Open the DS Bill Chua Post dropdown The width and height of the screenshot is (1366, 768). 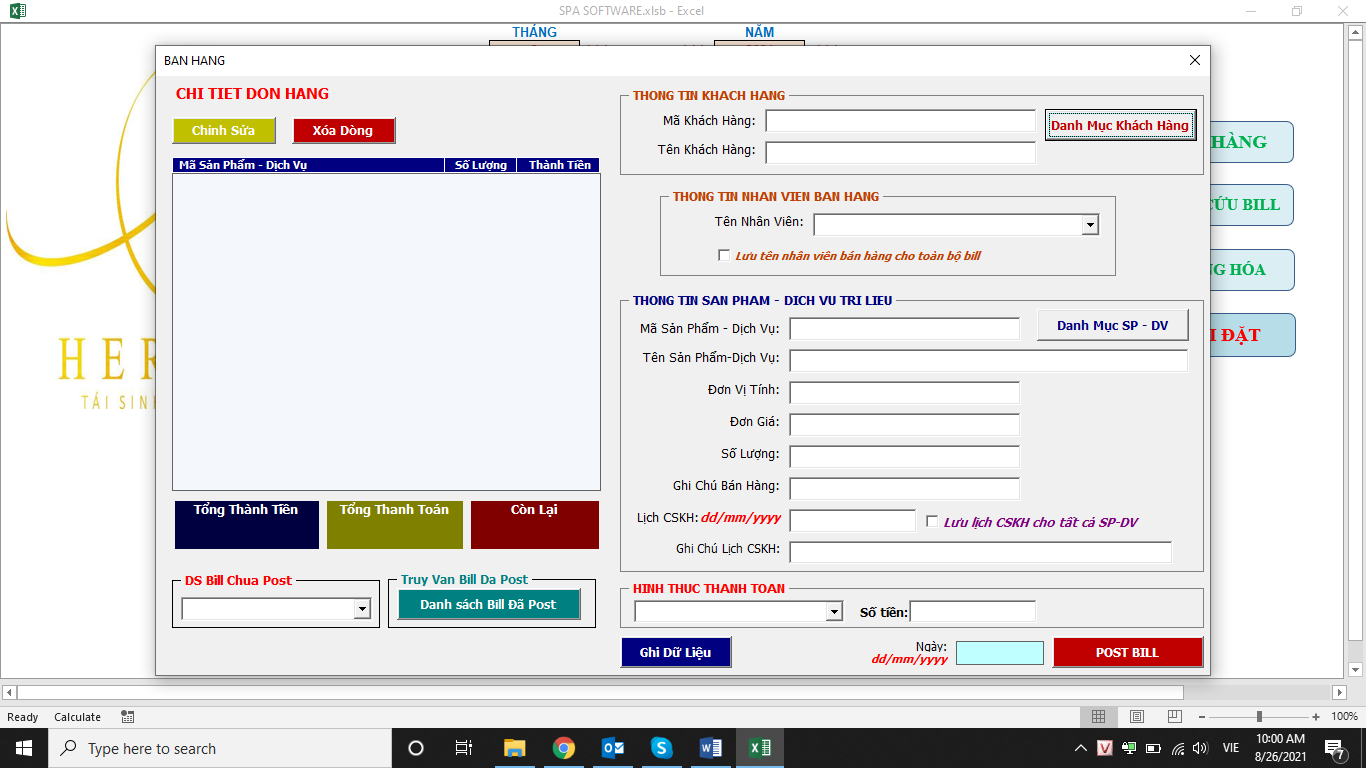click(x=362, y=609)
